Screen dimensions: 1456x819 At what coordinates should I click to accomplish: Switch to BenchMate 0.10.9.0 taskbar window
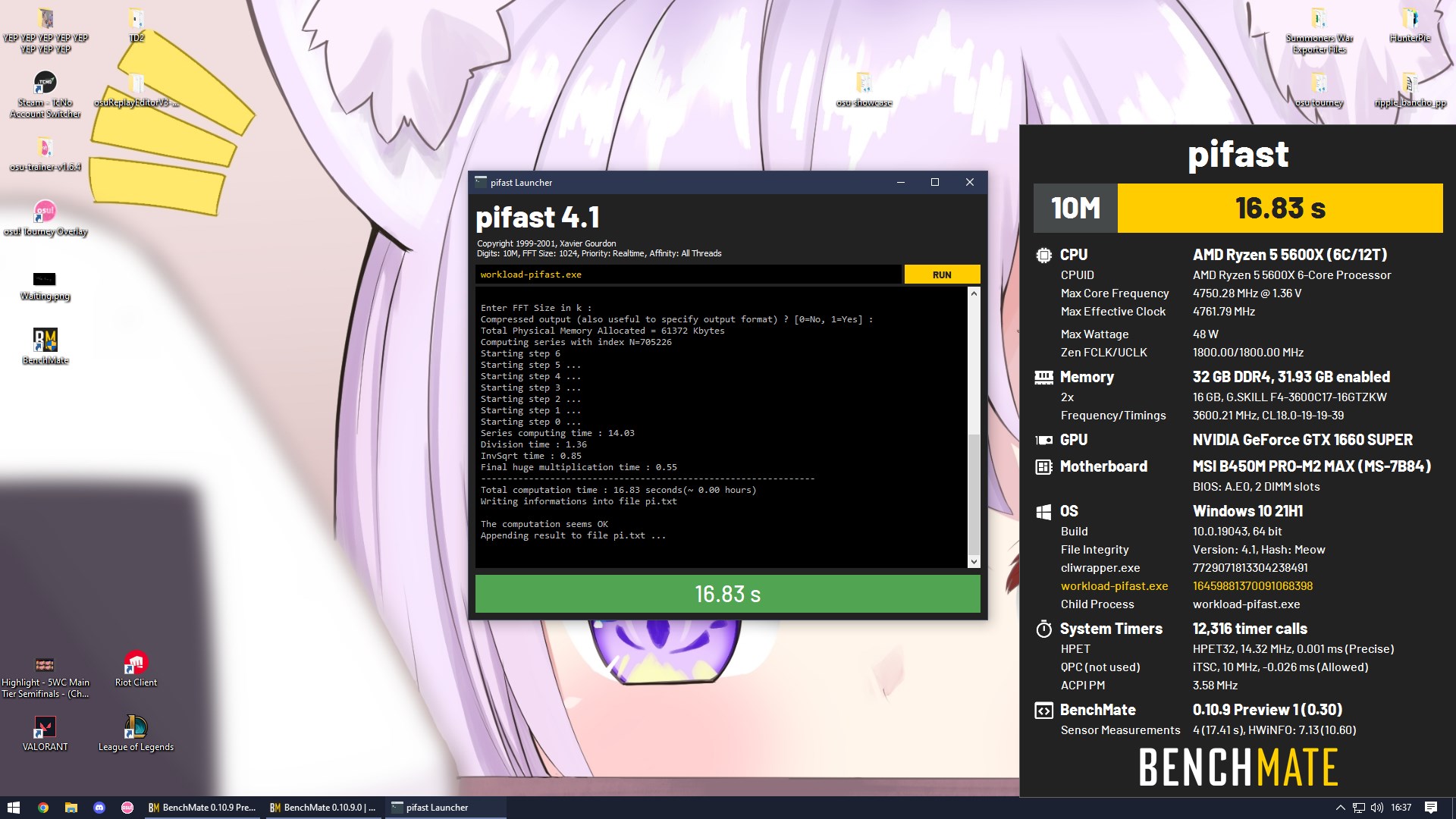pos(324,808)
